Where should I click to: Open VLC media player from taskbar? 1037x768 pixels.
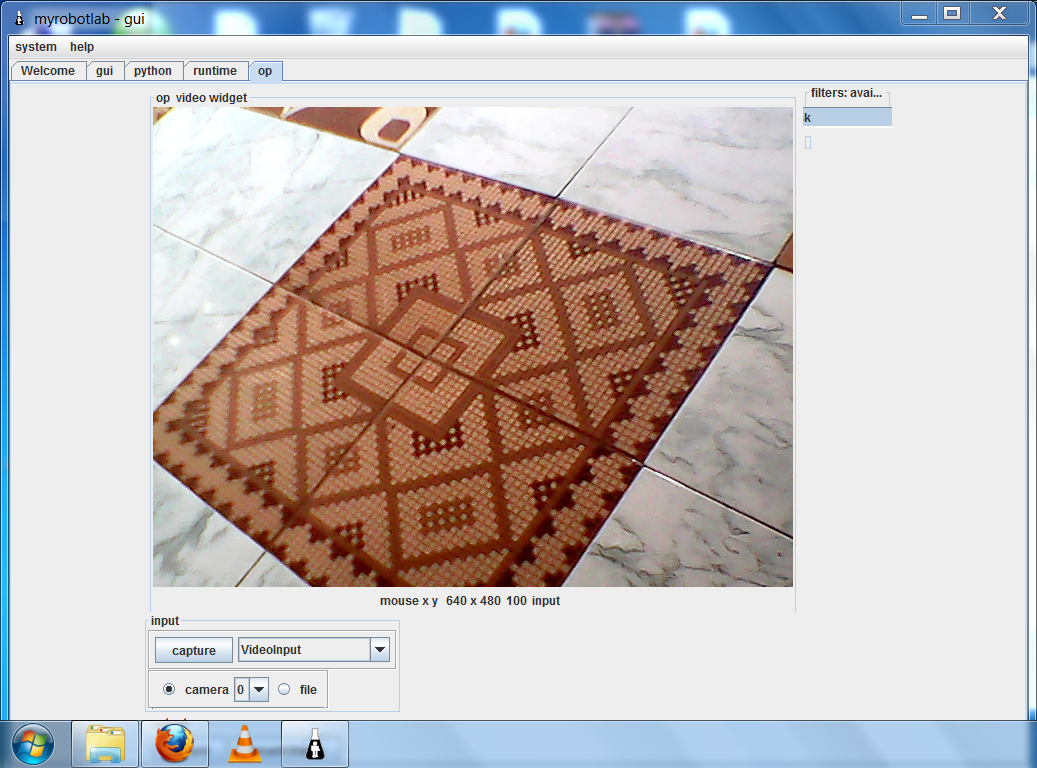(245, 744)
